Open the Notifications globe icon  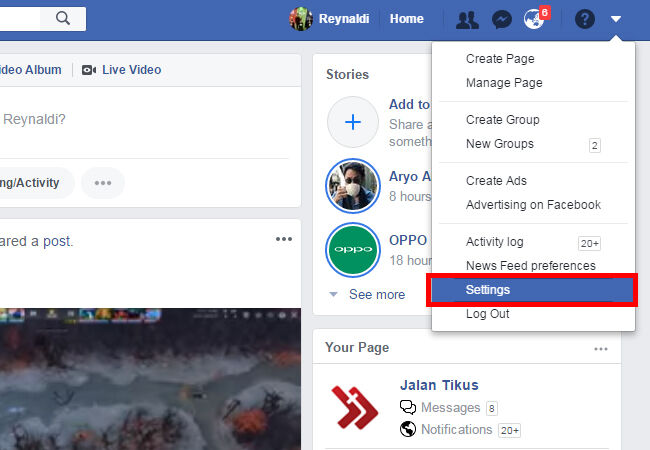(x=534, y=19)
